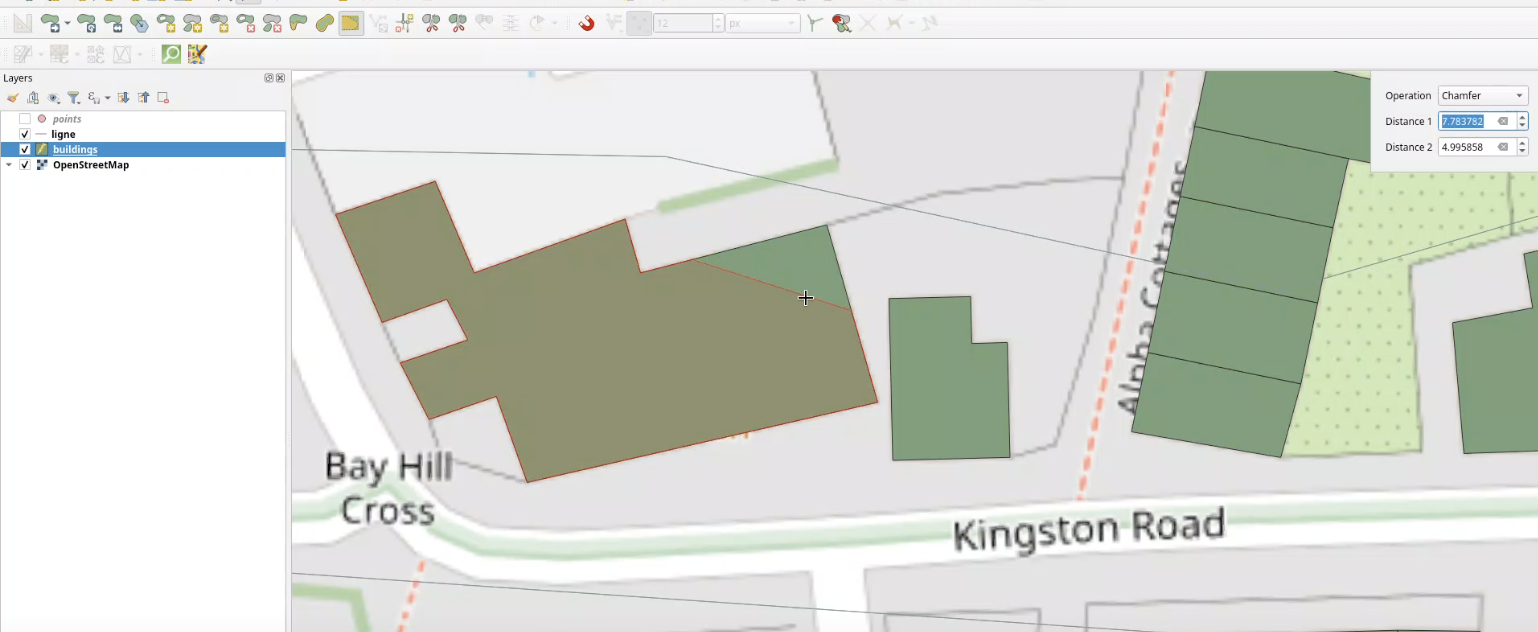Select the Offset Curve tool

(x=324, y=23)
